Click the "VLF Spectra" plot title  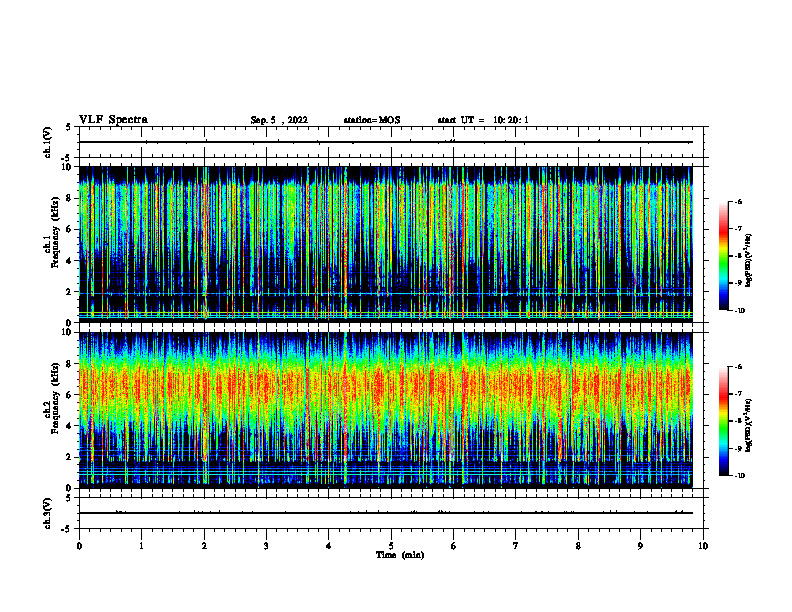pos(113,120)
